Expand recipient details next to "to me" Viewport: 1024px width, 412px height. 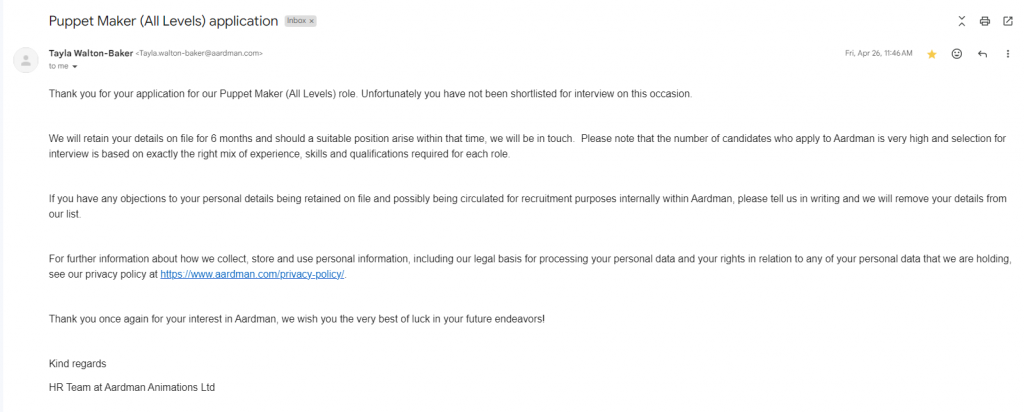[x=74, y=67]
